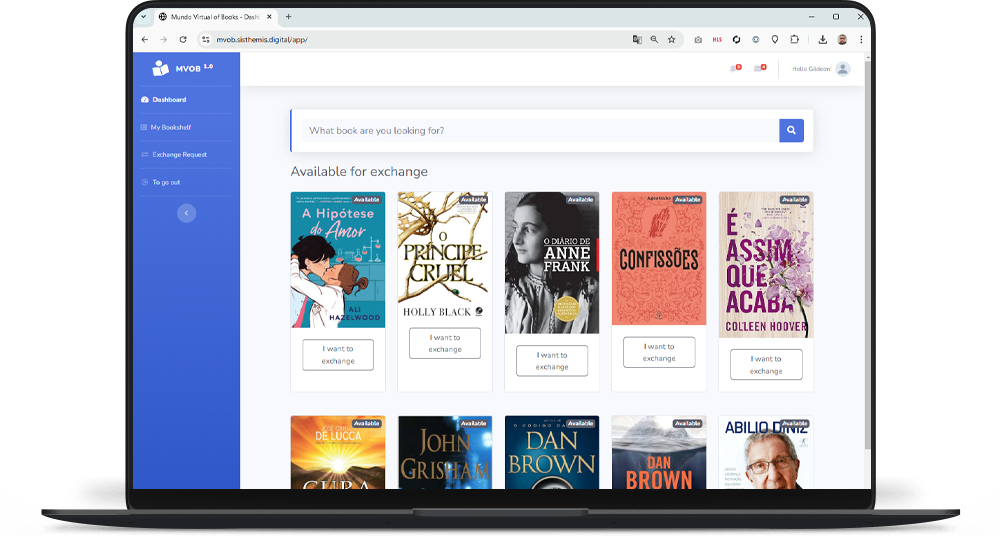Go to My Bookshelf in sidebar
Viewport: 1000px width, 539px height.
pyautogui.click(x=170, y=127)
